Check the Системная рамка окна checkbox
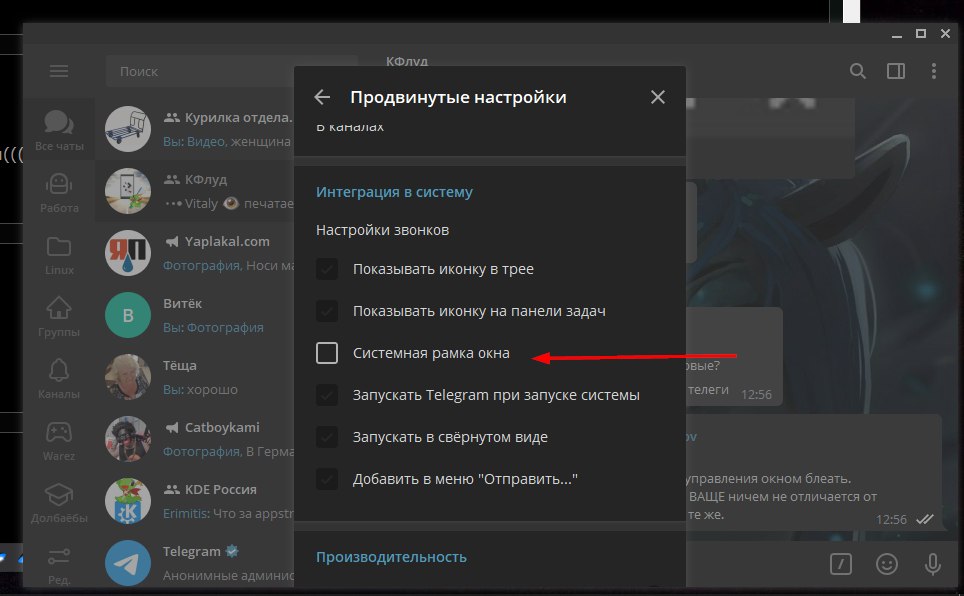The height and width of the screenshot is (596, 964). (x=327, y=353)
